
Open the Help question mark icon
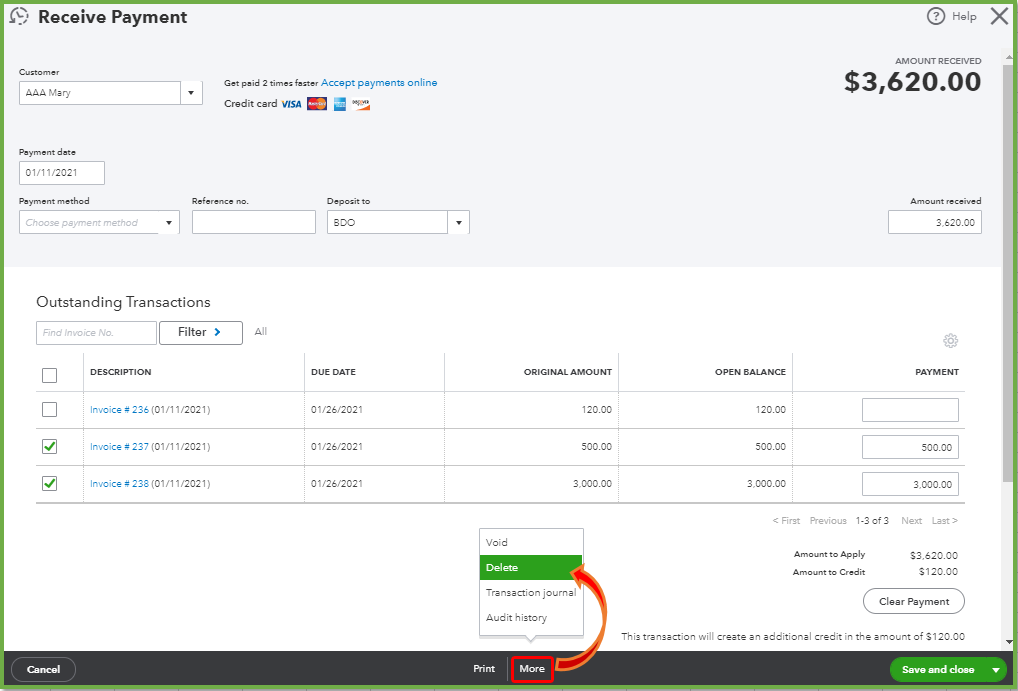click(x=936, y=16)
